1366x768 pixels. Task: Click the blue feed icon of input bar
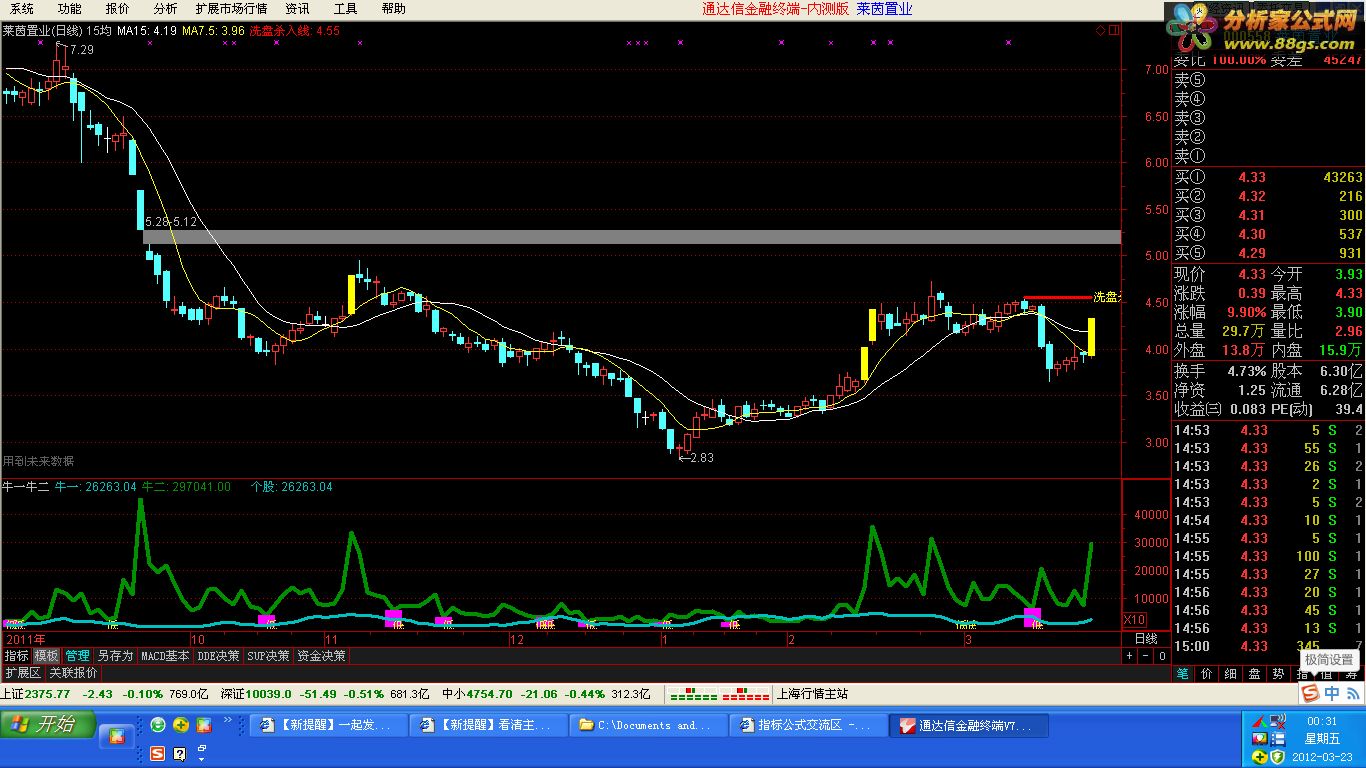(1352, 693)
